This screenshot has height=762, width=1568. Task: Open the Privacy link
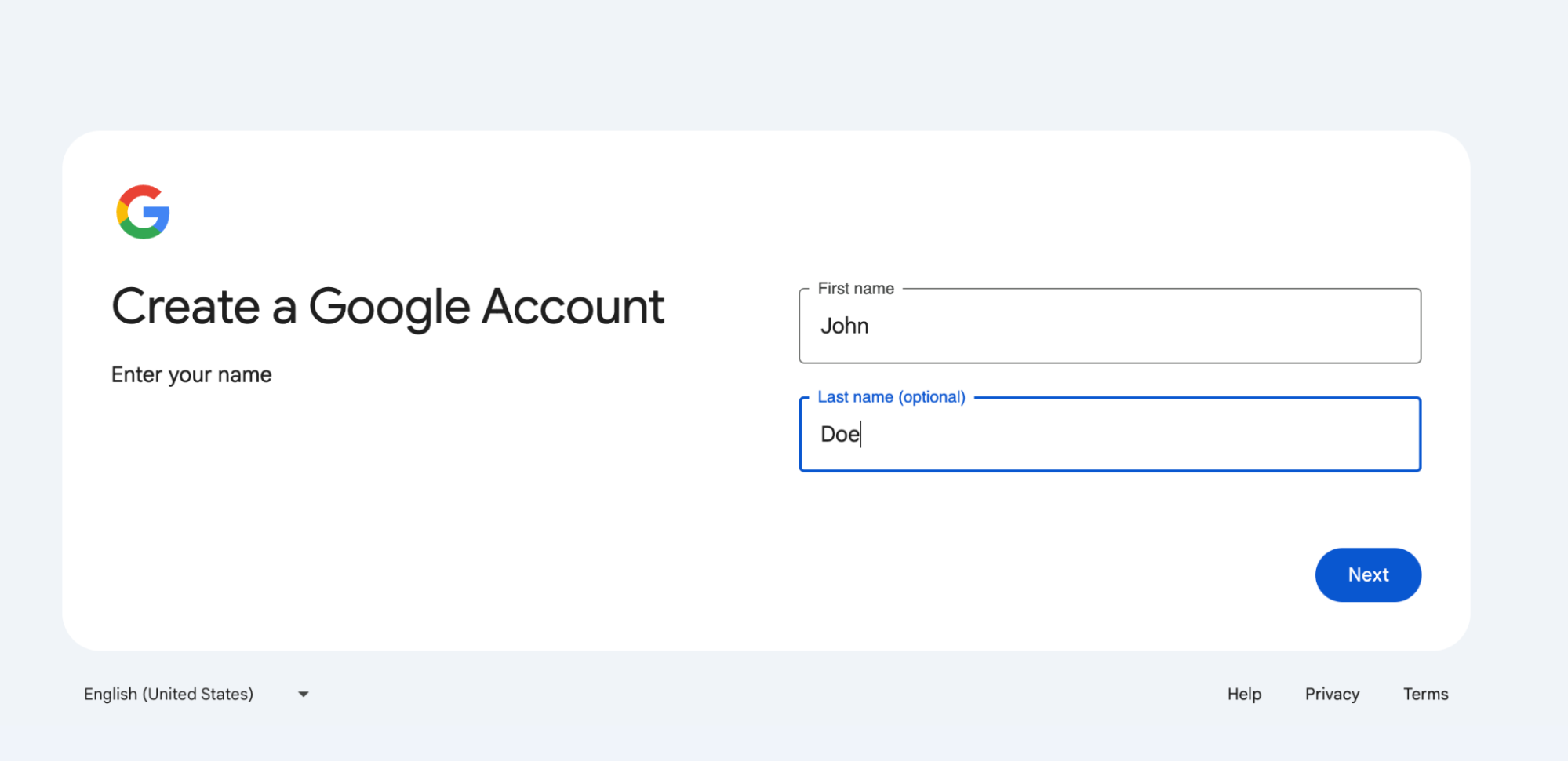pyautogui.click(x=1331, y=694)
